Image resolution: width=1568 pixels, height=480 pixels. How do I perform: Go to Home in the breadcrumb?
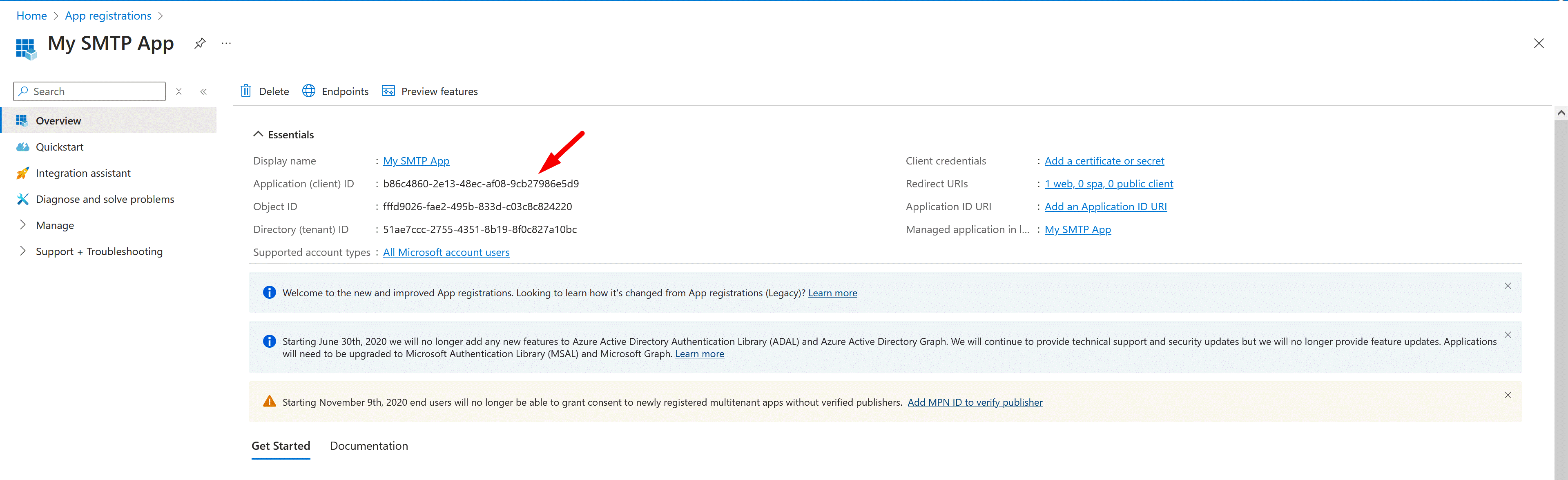pos(31,16)
